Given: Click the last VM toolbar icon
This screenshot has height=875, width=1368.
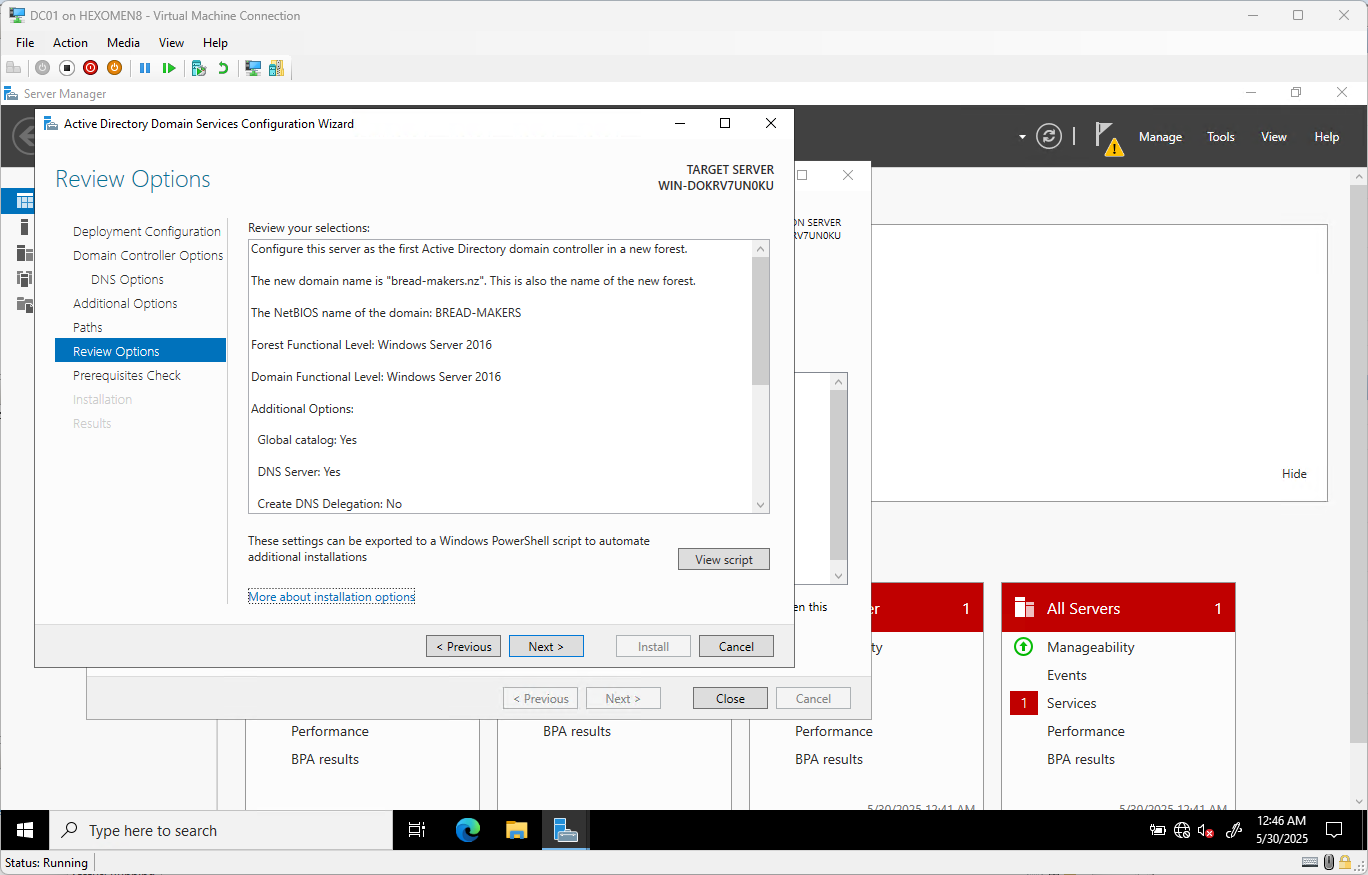Looking at the screenshot, I should point(276,68).
